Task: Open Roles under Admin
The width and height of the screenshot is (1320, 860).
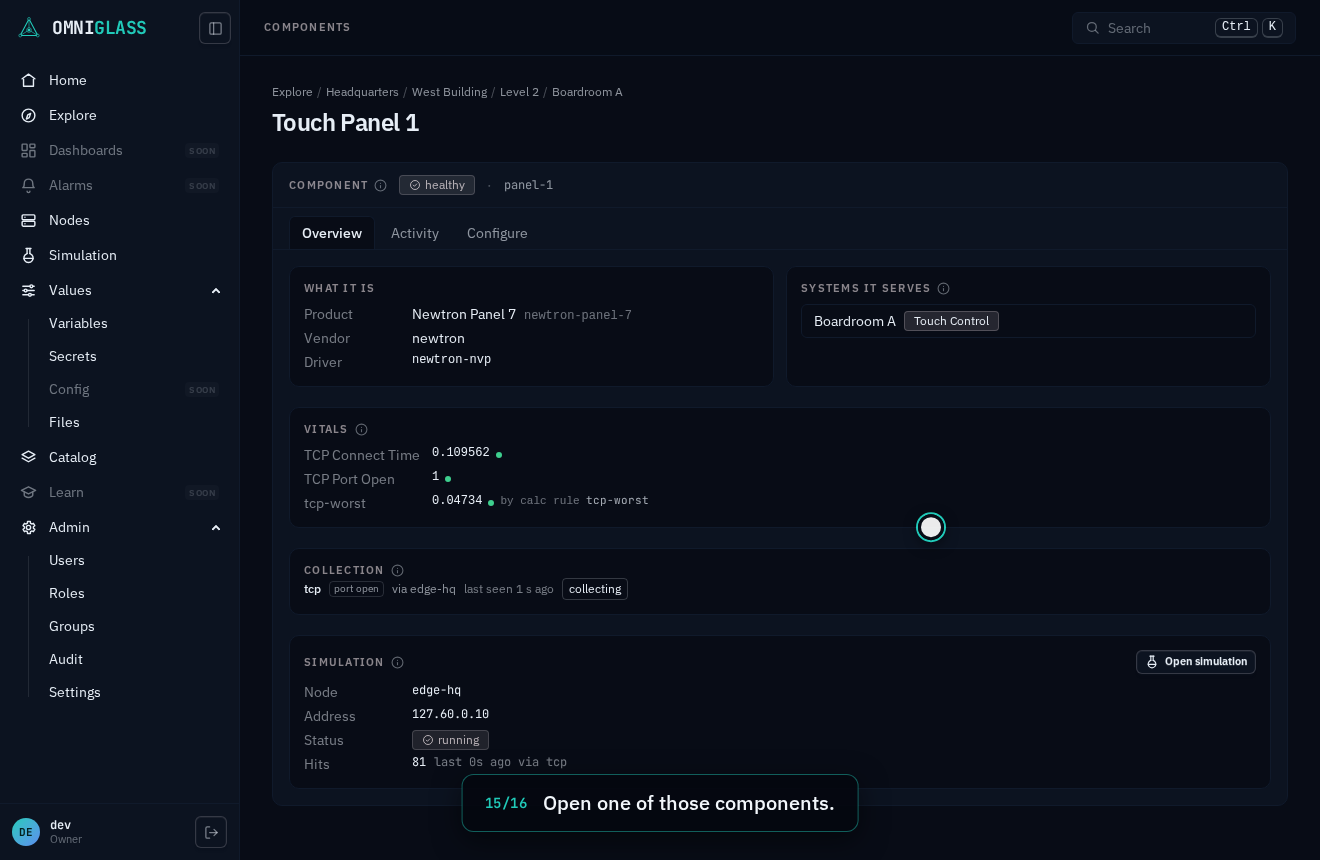Action: tap(67, 593)
